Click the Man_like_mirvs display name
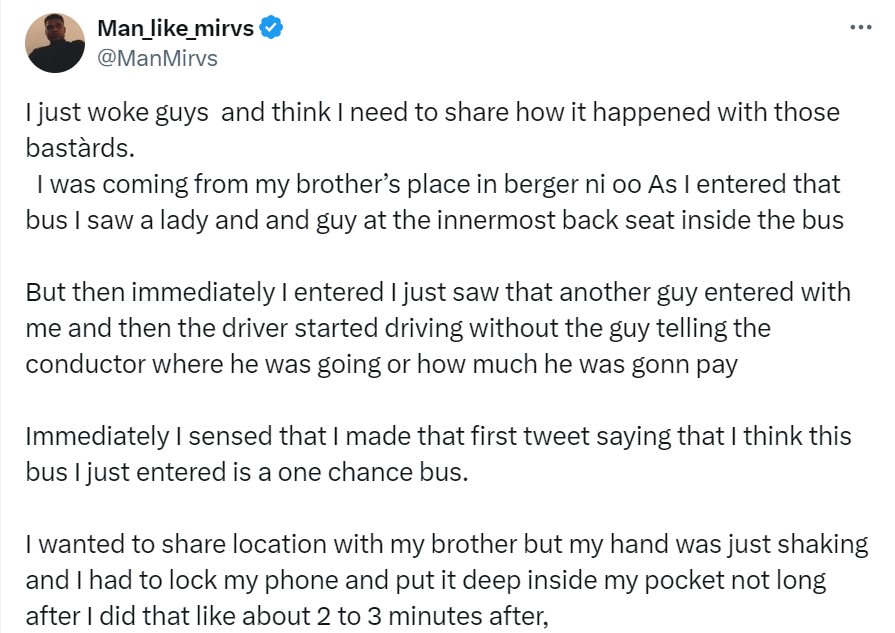 [175, 29]
